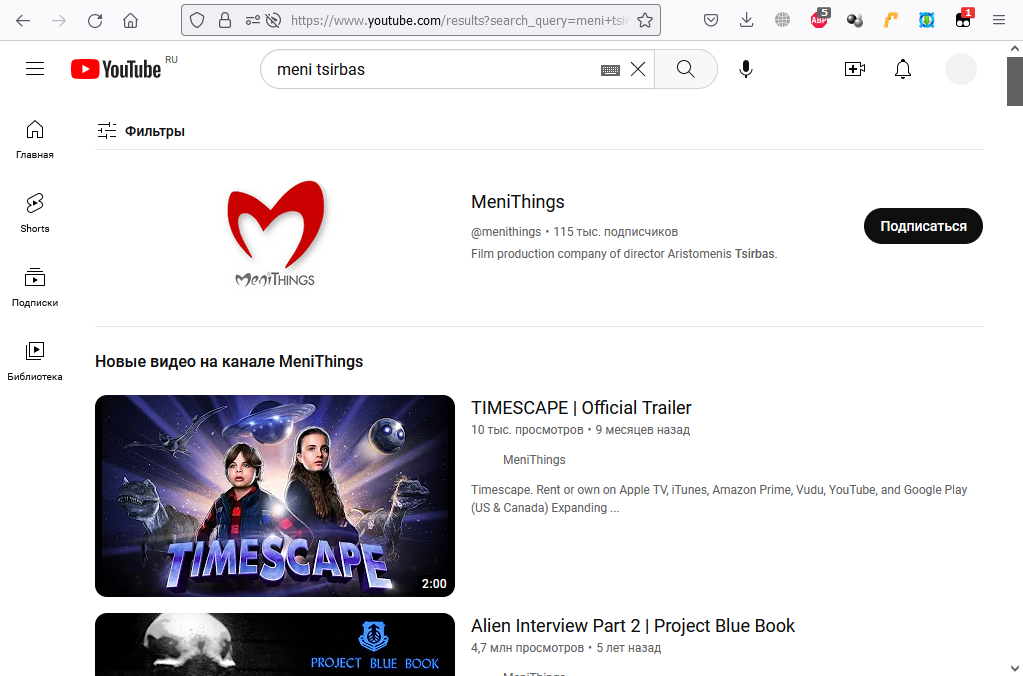
Task: Open the create video menu
Action: (855, 69)
